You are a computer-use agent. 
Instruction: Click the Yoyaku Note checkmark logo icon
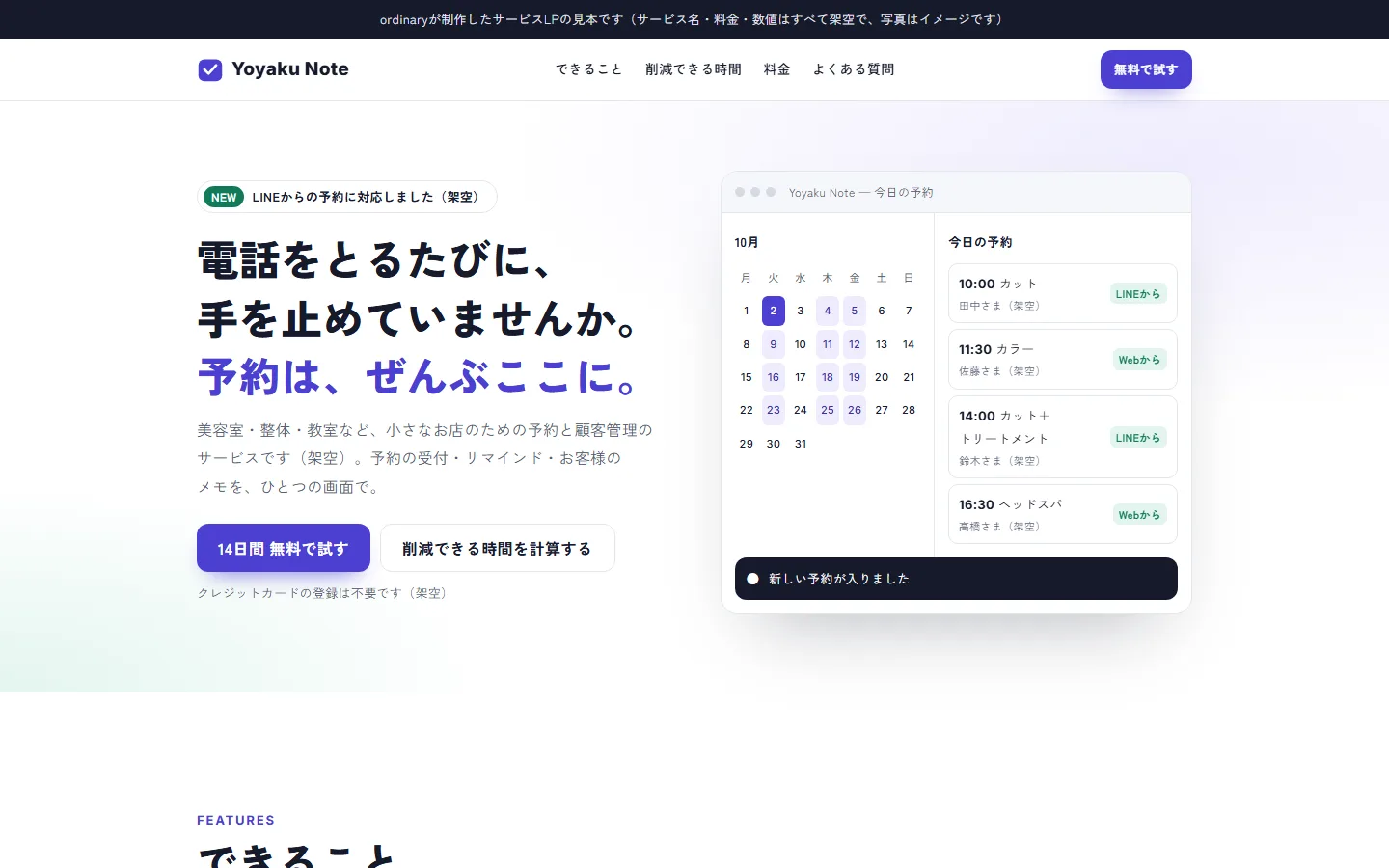click(x=210, y=69)
